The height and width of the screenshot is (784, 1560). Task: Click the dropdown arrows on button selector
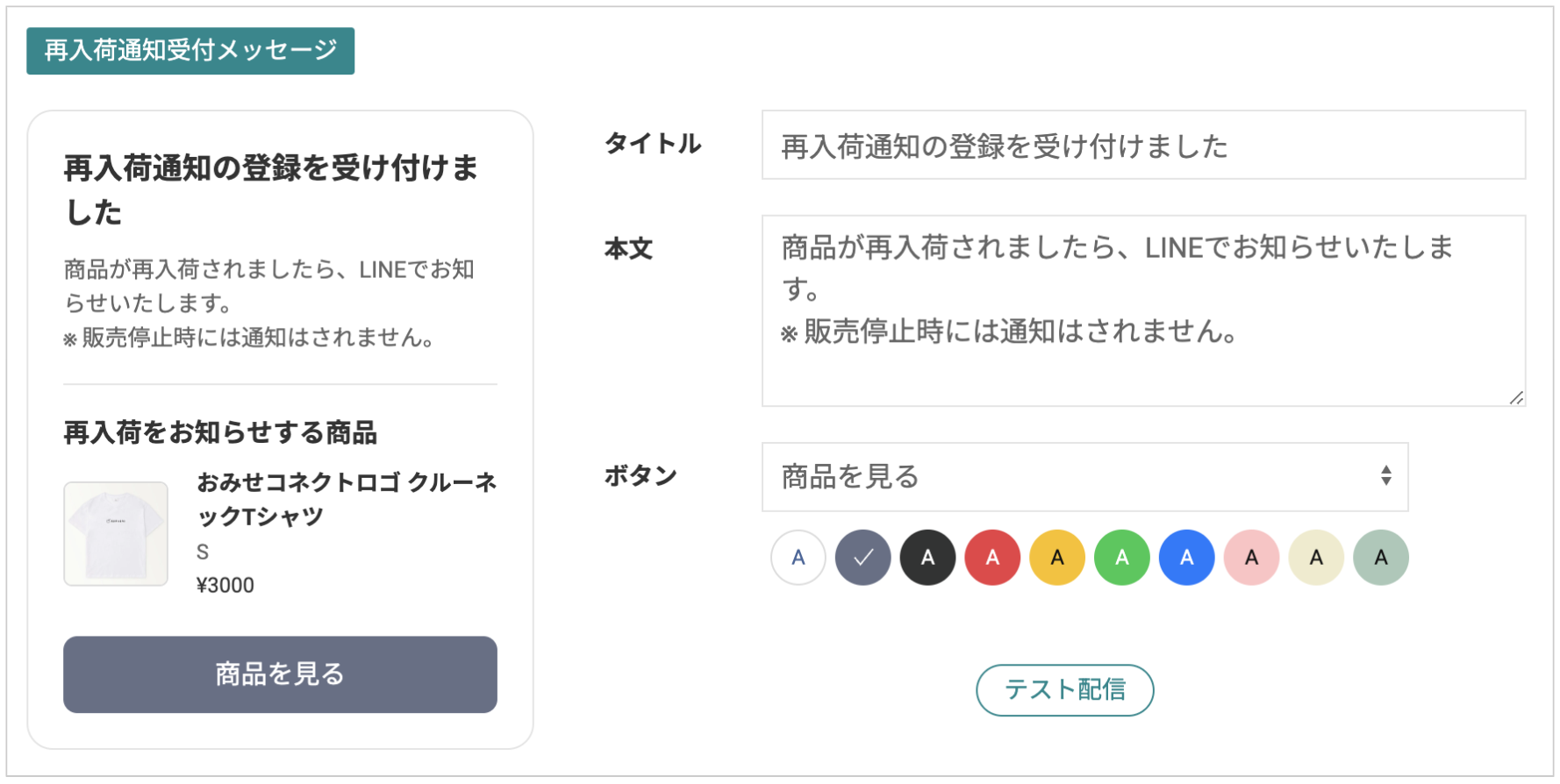click(1385, 476)
